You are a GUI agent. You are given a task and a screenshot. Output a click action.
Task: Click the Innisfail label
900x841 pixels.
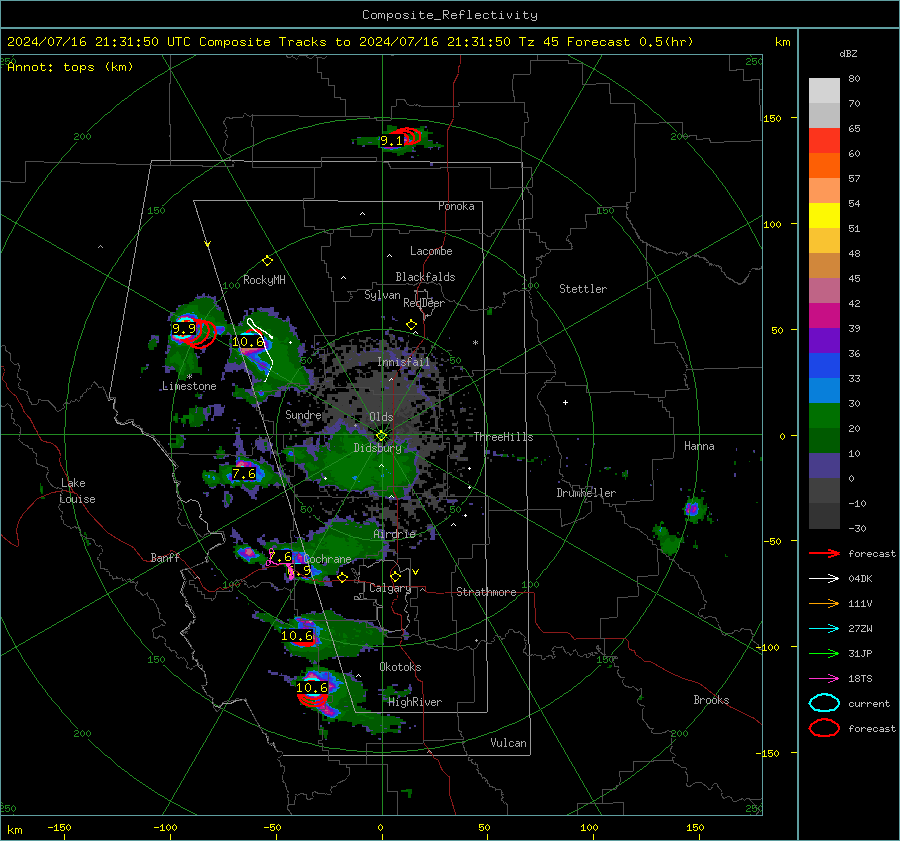click(x=404, y=362)
